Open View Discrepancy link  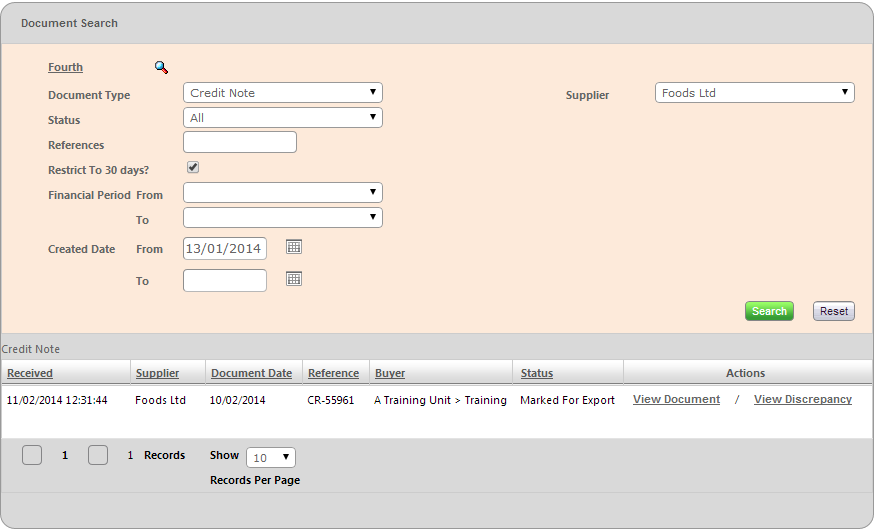pos(802,399)
